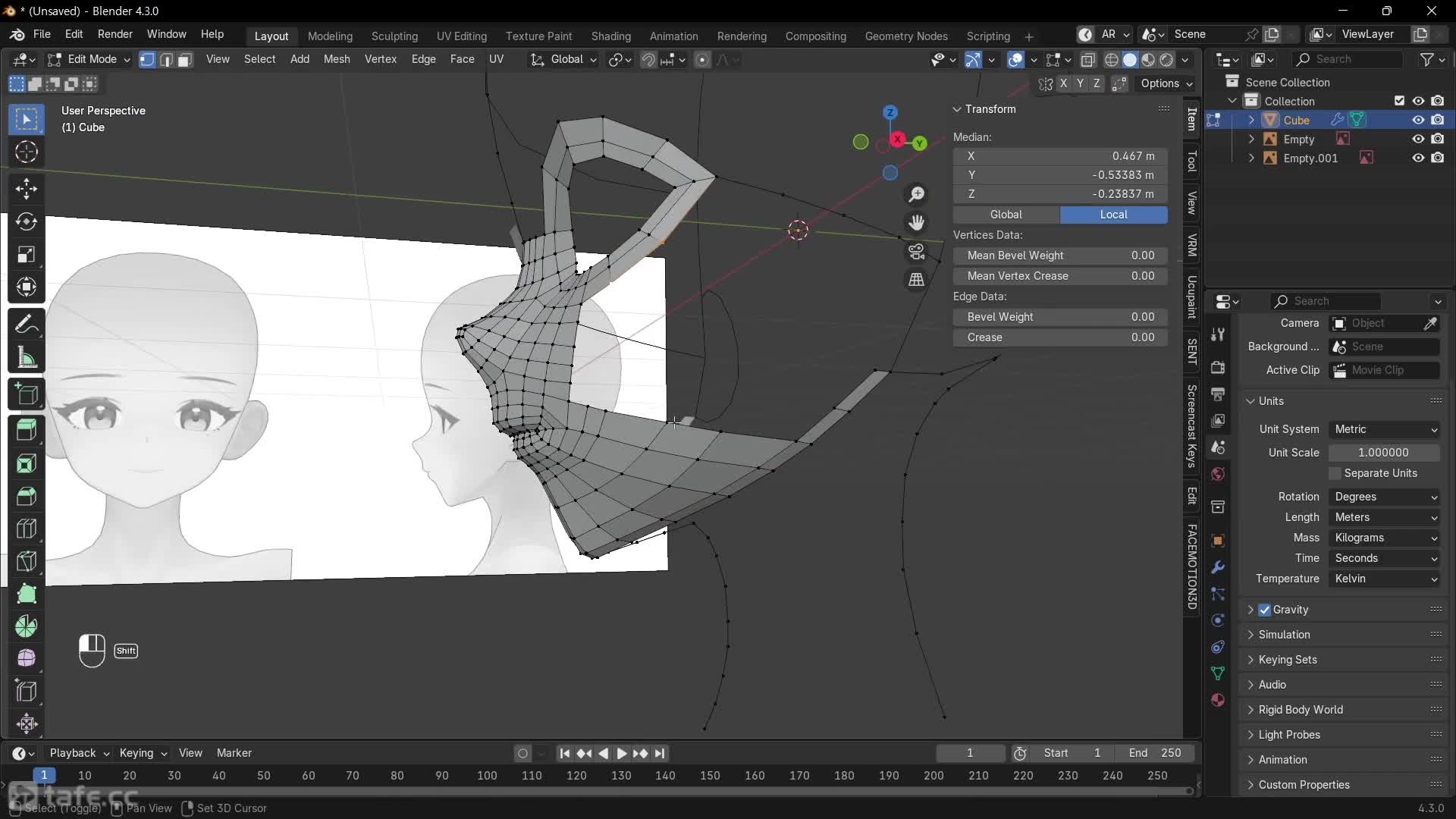Open the Temperature units dropdown showing Kelvin

[x=1385, y=579]
